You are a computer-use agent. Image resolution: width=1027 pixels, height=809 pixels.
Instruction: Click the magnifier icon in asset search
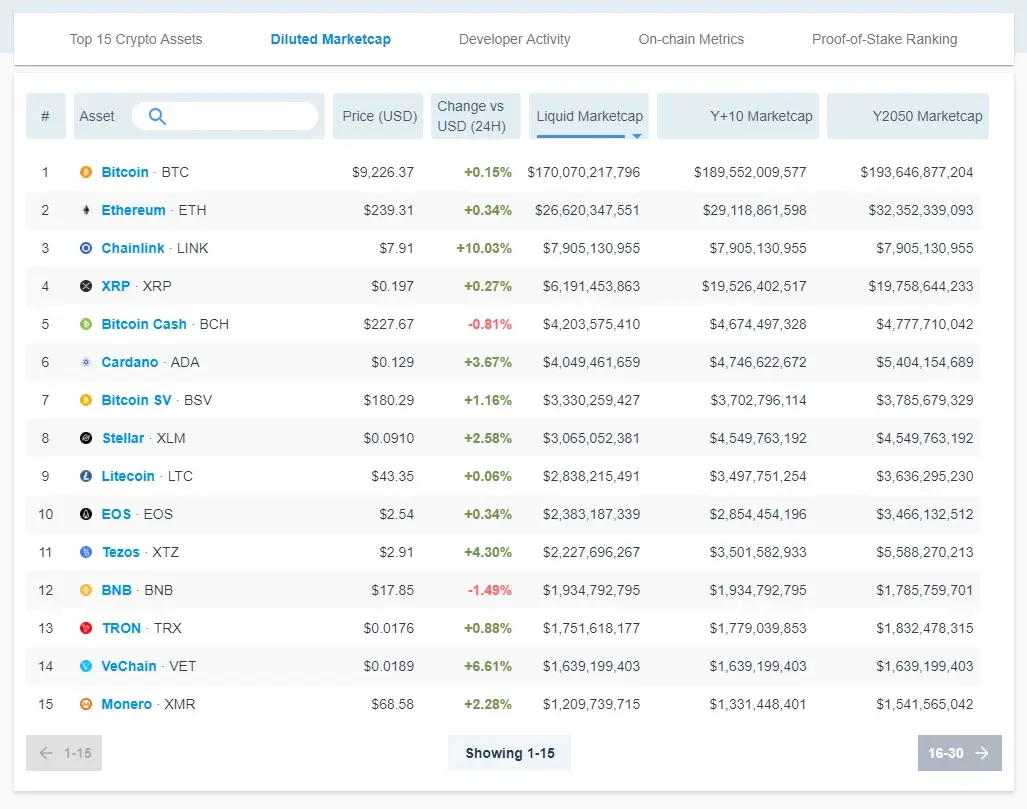(x=157, y=117)
